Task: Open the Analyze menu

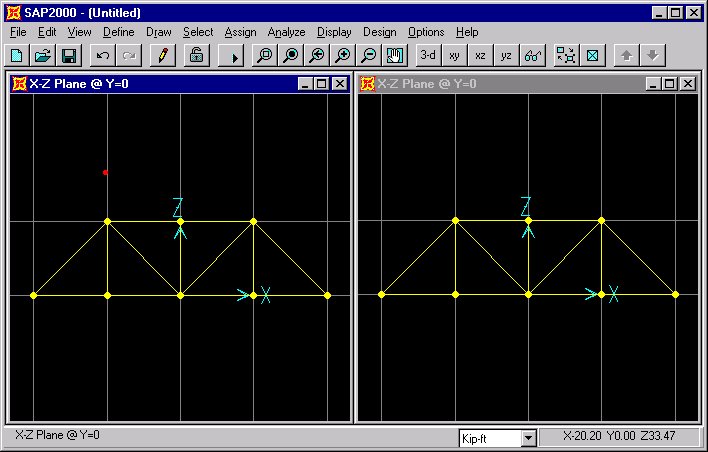Action: tap(286, 32)
